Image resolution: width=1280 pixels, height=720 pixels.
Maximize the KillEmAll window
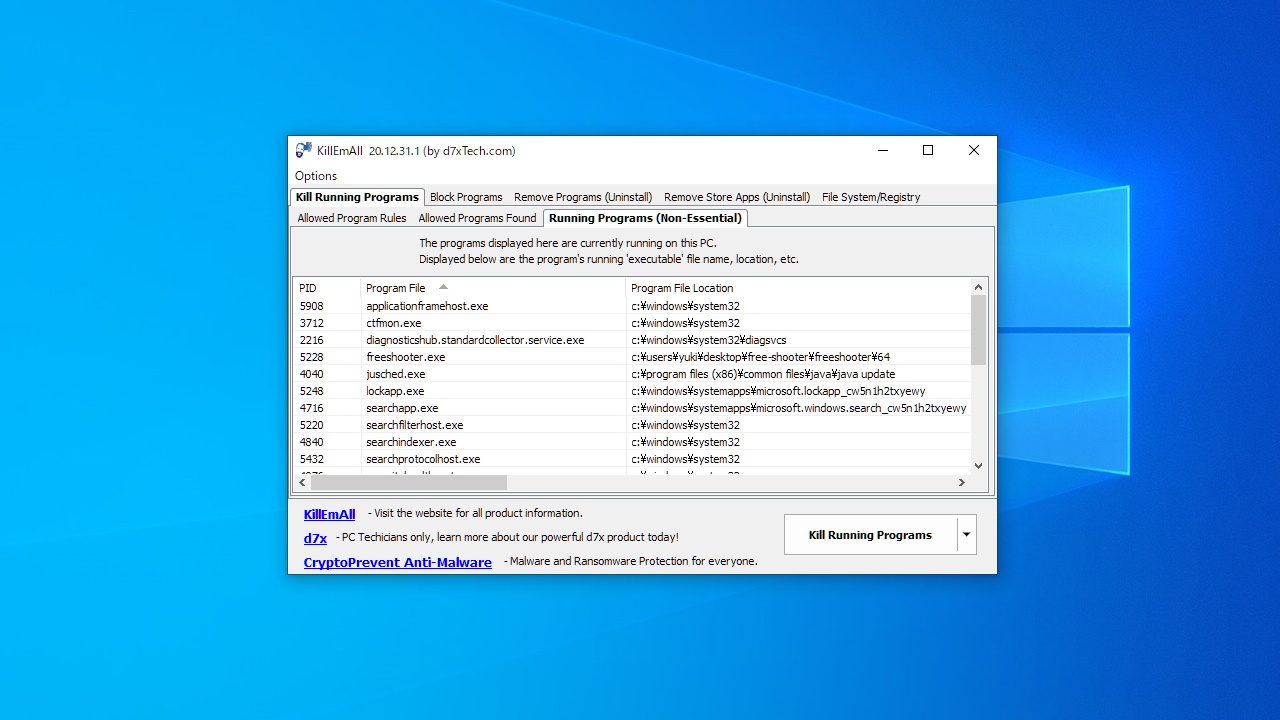click(928, 151)
